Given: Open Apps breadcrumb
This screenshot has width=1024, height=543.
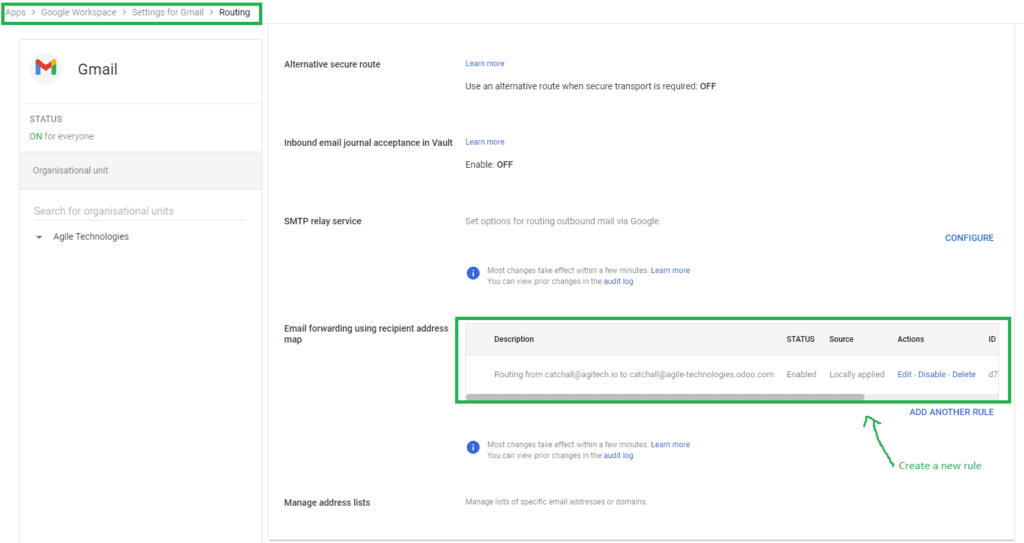Looking at the screenshot, I should [x=16, y=12].
